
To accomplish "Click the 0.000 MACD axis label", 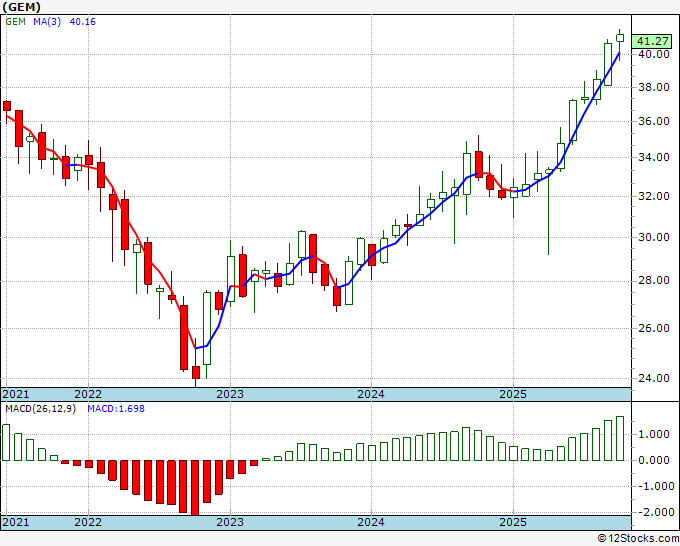I will [x=656, y=460].
